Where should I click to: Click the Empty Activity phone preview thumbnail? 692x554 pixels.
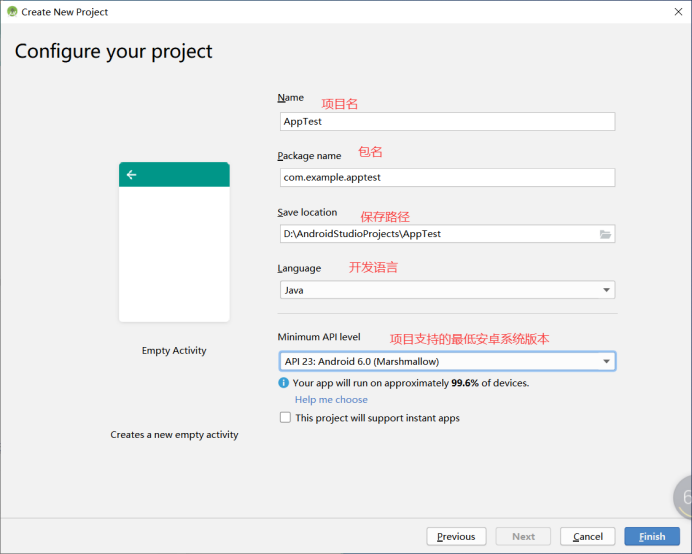tap(174, 242)
